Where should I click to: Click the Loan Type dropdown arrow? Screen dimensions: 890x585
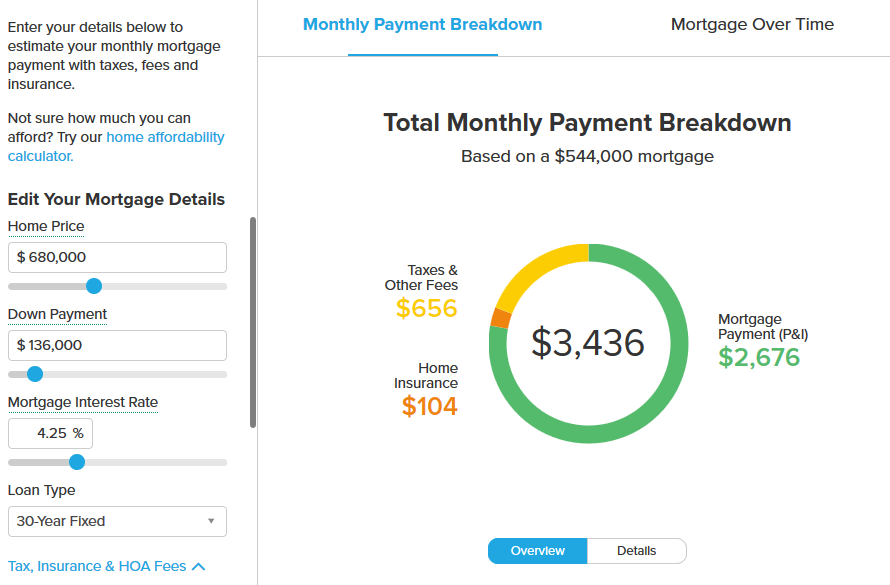point(211,521)
